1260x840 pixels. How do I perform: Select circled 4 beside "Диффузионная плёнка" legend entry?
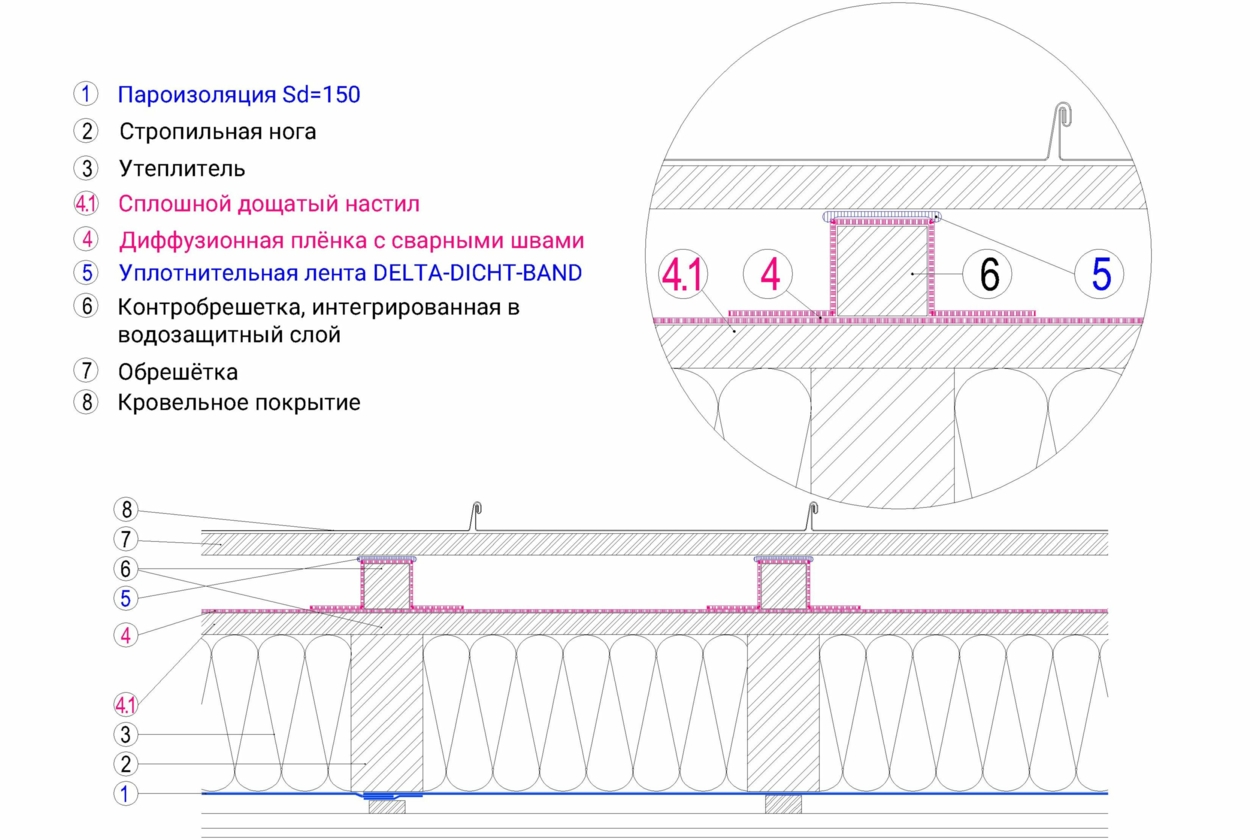(87, 240)
